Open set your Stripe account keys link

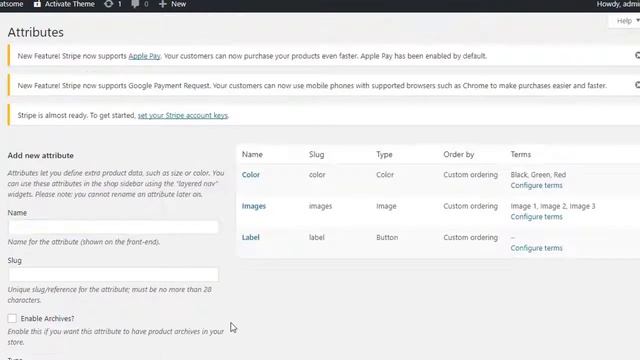[x=182, y=116]
